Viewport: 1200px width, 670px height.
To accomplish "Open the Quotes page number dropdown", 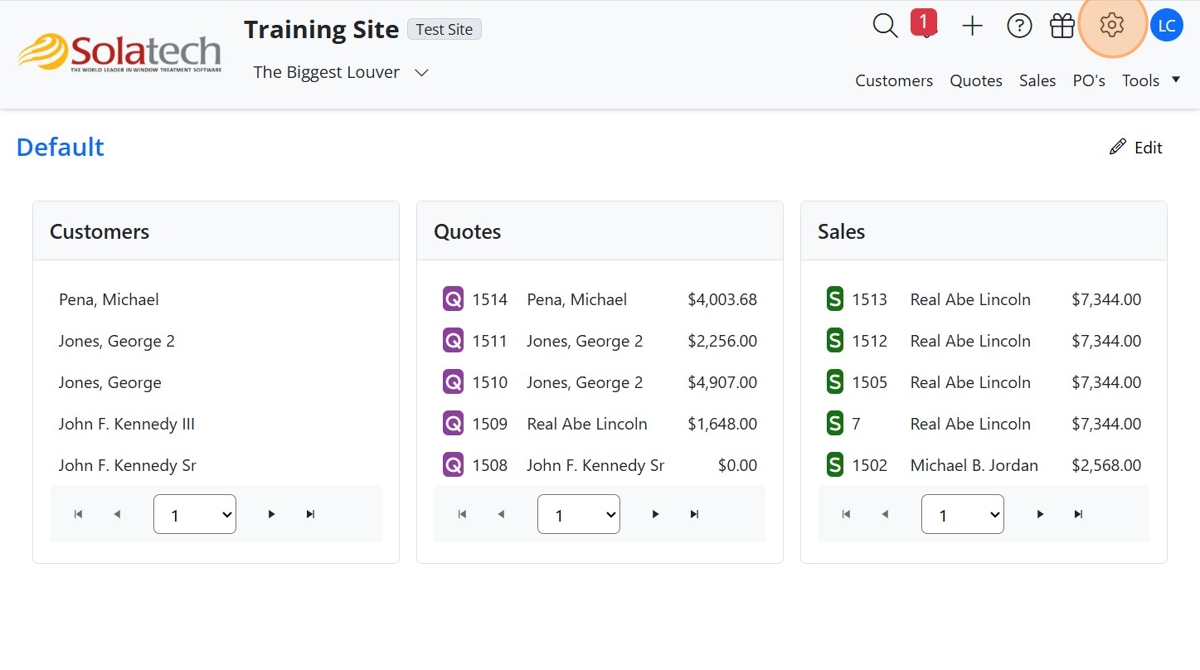I will coord(578,515).
